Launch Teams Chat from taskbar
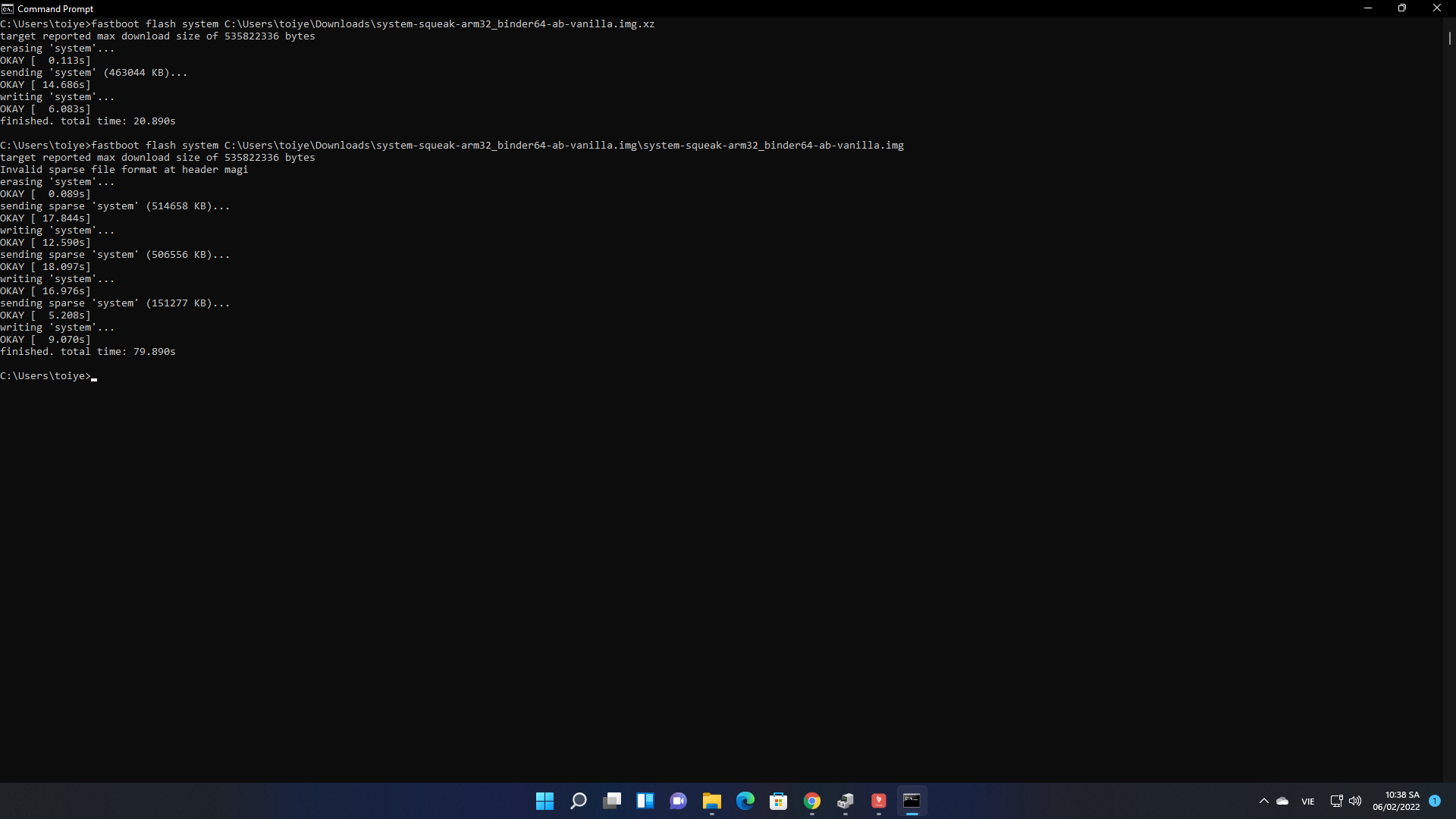1456x819 pixels. pos(678,801)
